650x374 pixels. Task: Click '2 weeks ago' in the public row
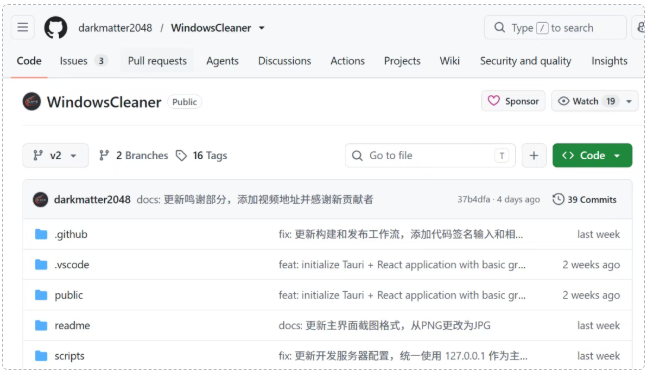(x=591, y=295)
